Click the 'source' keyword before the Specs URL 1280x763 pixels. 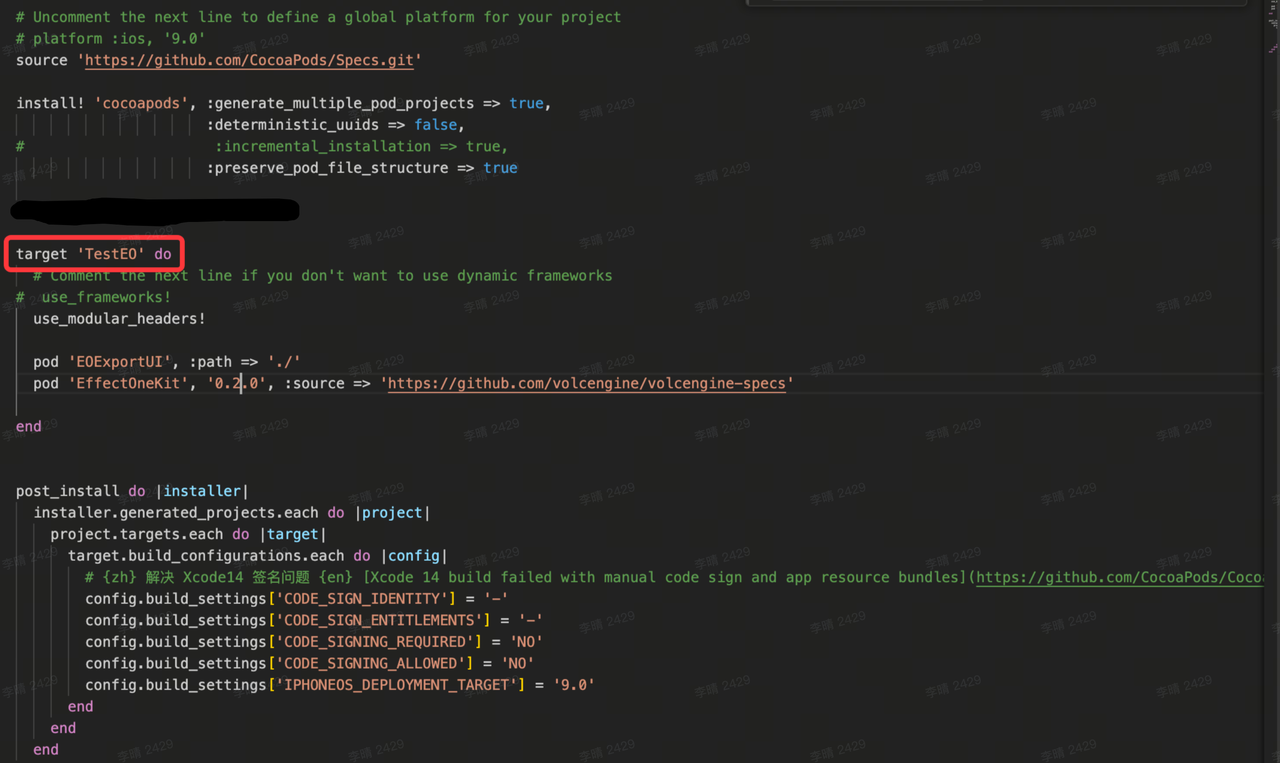click(x=42, y=60)
